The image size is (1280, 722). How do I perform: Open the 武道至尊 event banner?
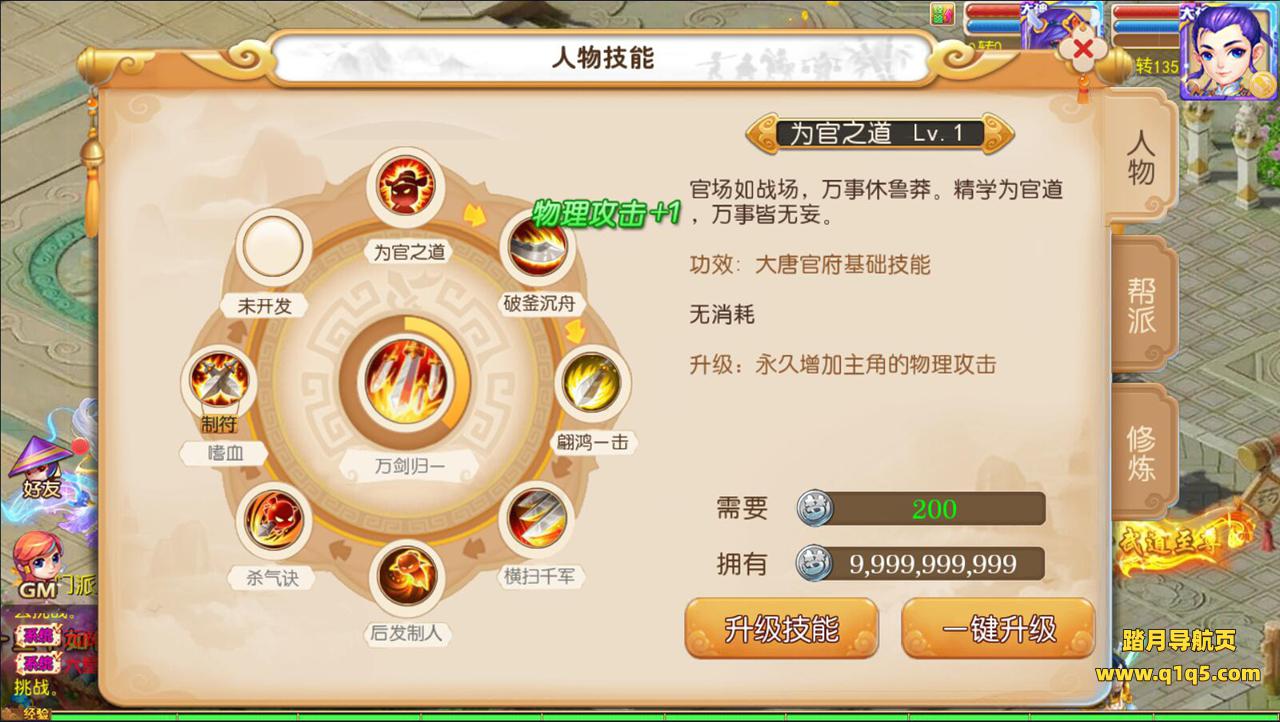tap(1185, 538)
